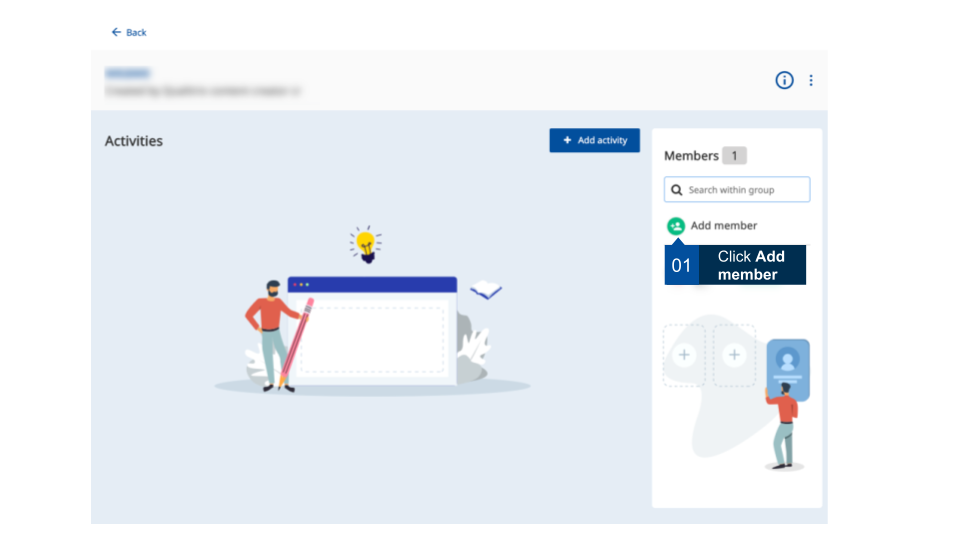Select the Add member text label
This screenshot has height=540, width=960.
pyautogui.click(x=723, y=226)
